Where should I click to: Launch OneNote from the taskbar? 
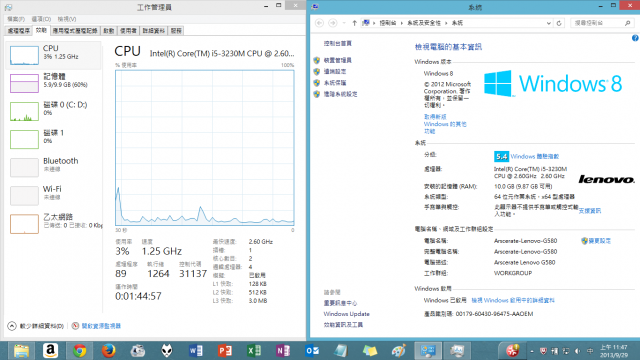click(283, 351)
